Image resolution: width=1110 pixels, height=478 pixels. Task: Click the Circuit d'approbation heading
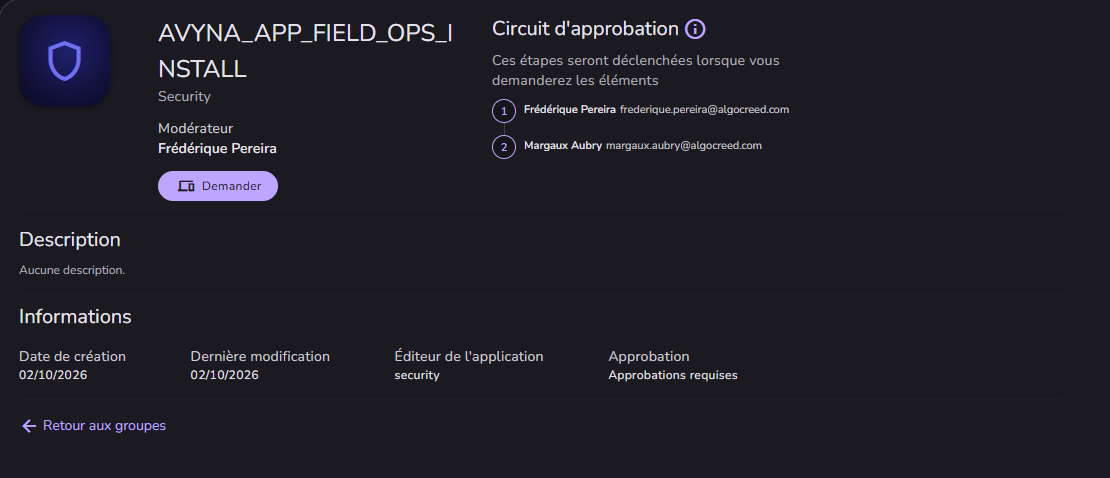click(x=585, y=29)
